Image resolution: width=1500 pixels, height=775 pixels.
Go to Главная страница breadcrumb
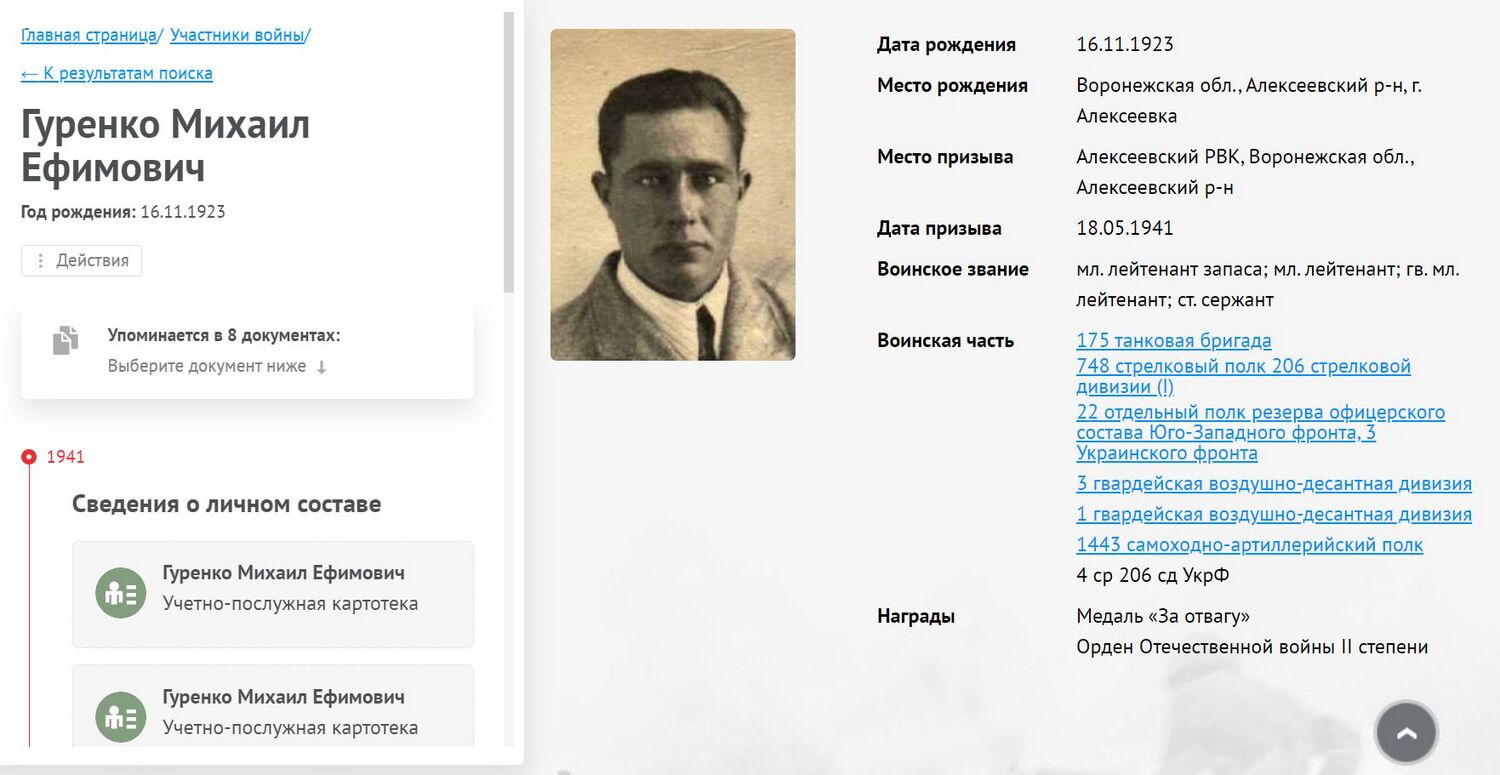point(88,35)
